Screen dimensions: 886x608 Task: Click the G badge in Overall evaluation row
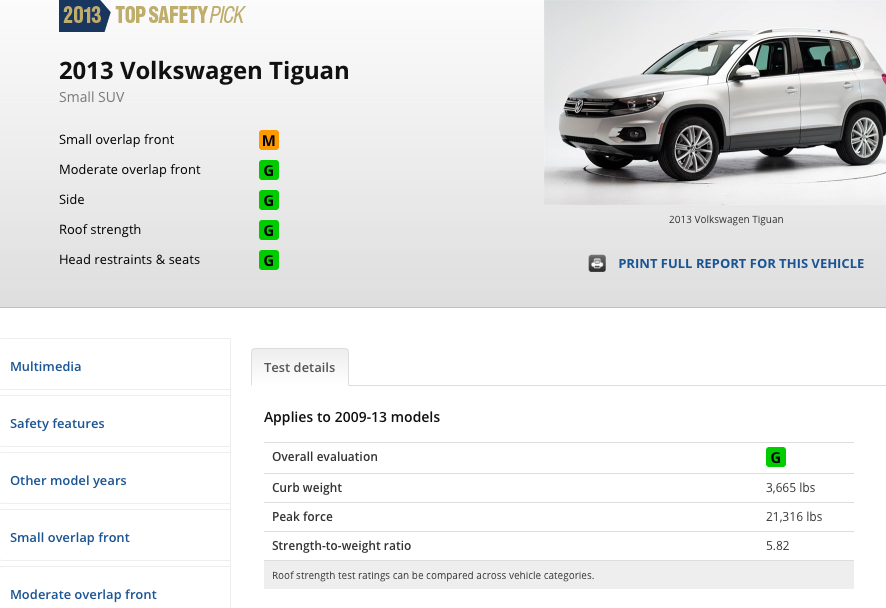click(x=776, y=457)
